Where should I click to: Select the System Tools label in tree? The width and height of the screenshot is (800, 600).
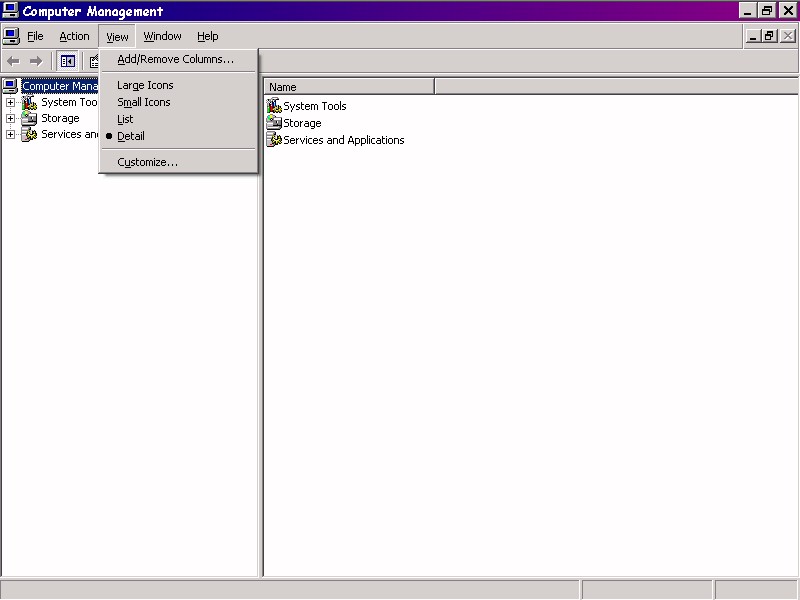tap(69, 103)
